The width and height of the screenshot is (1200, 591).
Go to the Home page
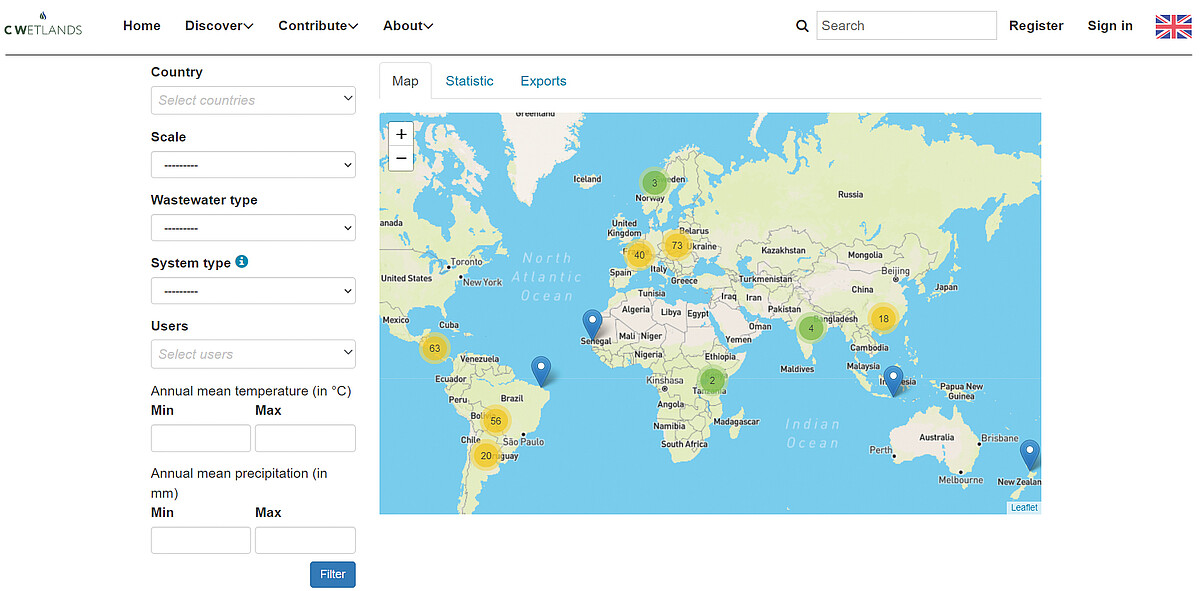(142, 26)
